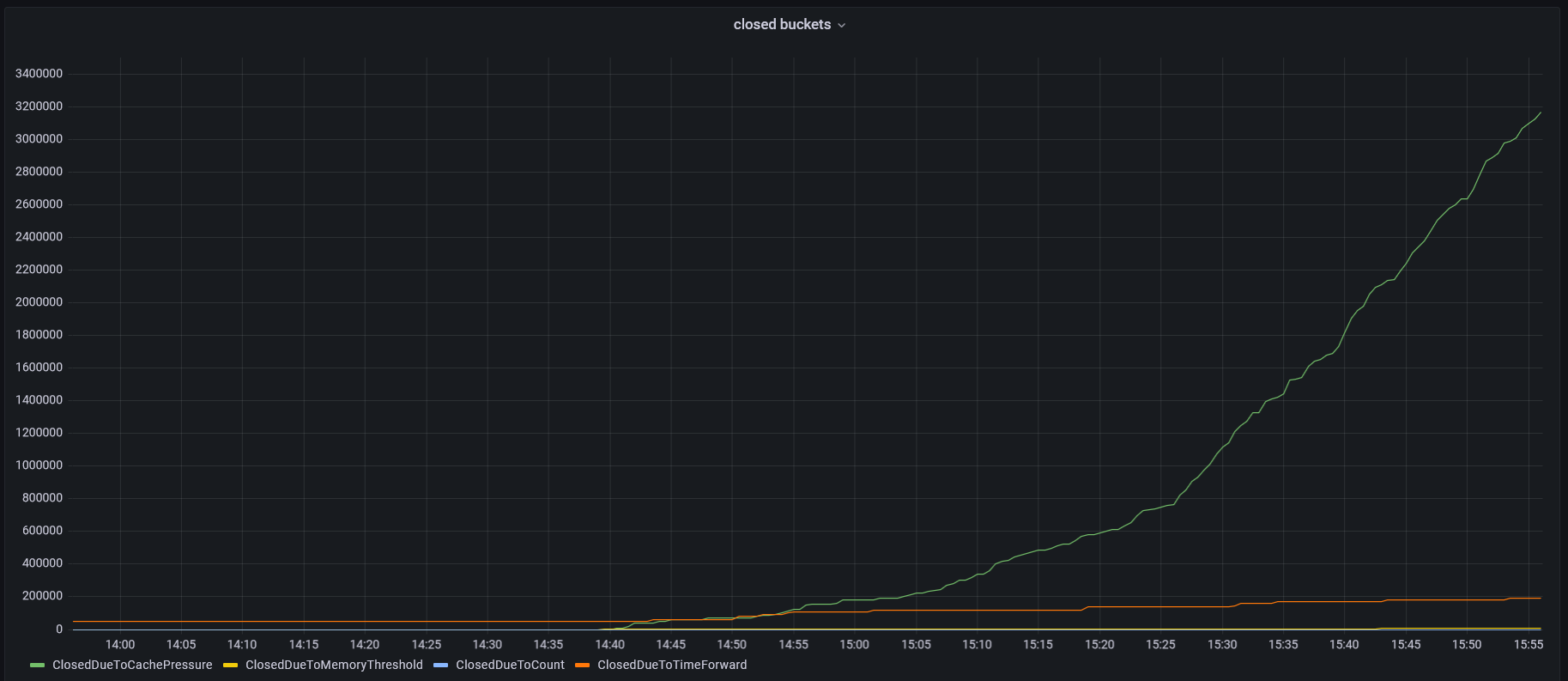Click the green ClosedDueToCachePressure legend color swatch
Screen dimensions: 1568x681
tap(38, 666)
